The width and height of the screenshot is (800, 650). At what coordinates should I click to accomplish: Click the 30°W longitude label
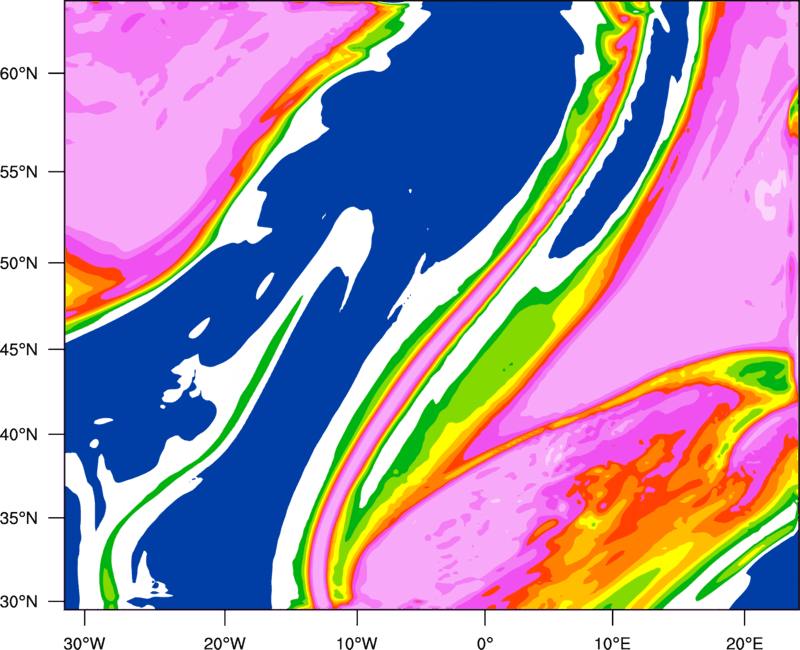[85, 643]
